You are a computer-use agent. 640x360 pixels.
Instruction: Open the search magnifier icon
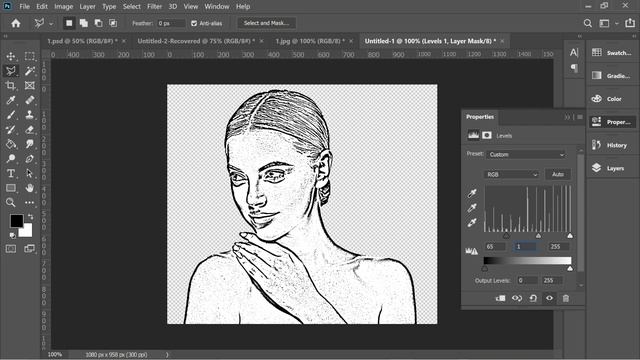pyautogui.click(x=587, y=23)
